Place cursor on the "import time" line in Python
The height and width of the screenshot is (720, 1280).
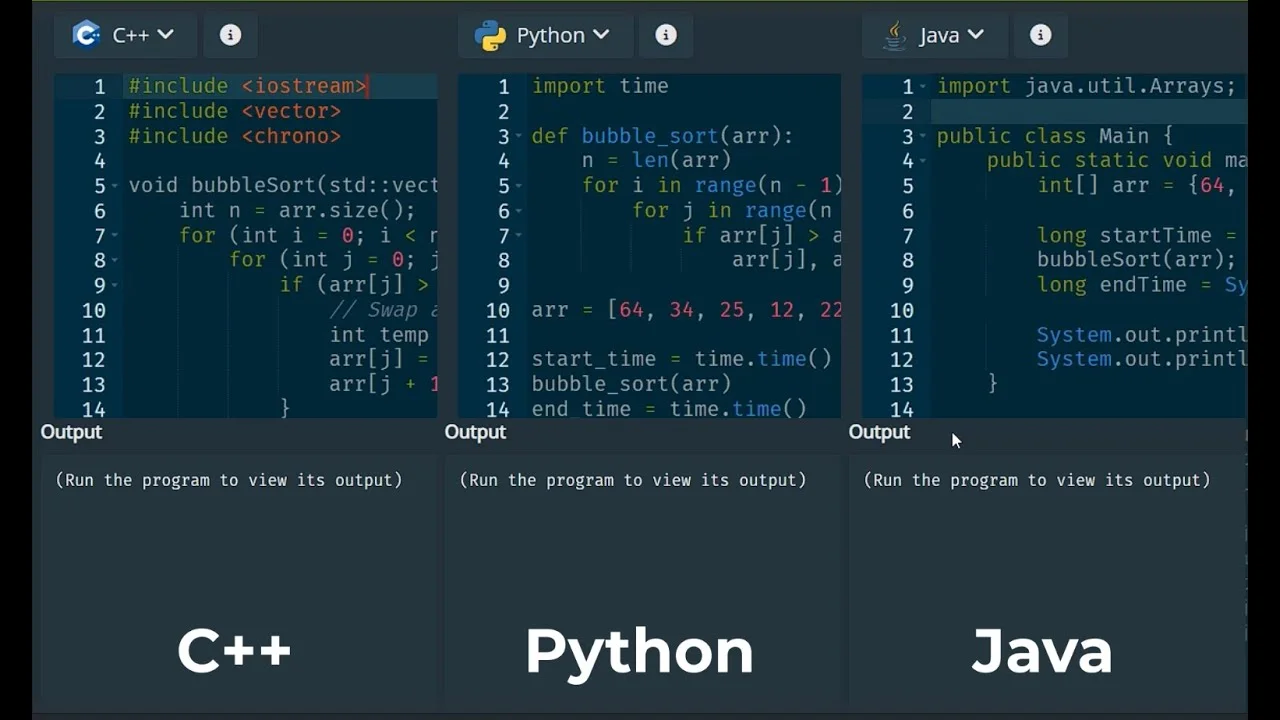tap(600, 86)
